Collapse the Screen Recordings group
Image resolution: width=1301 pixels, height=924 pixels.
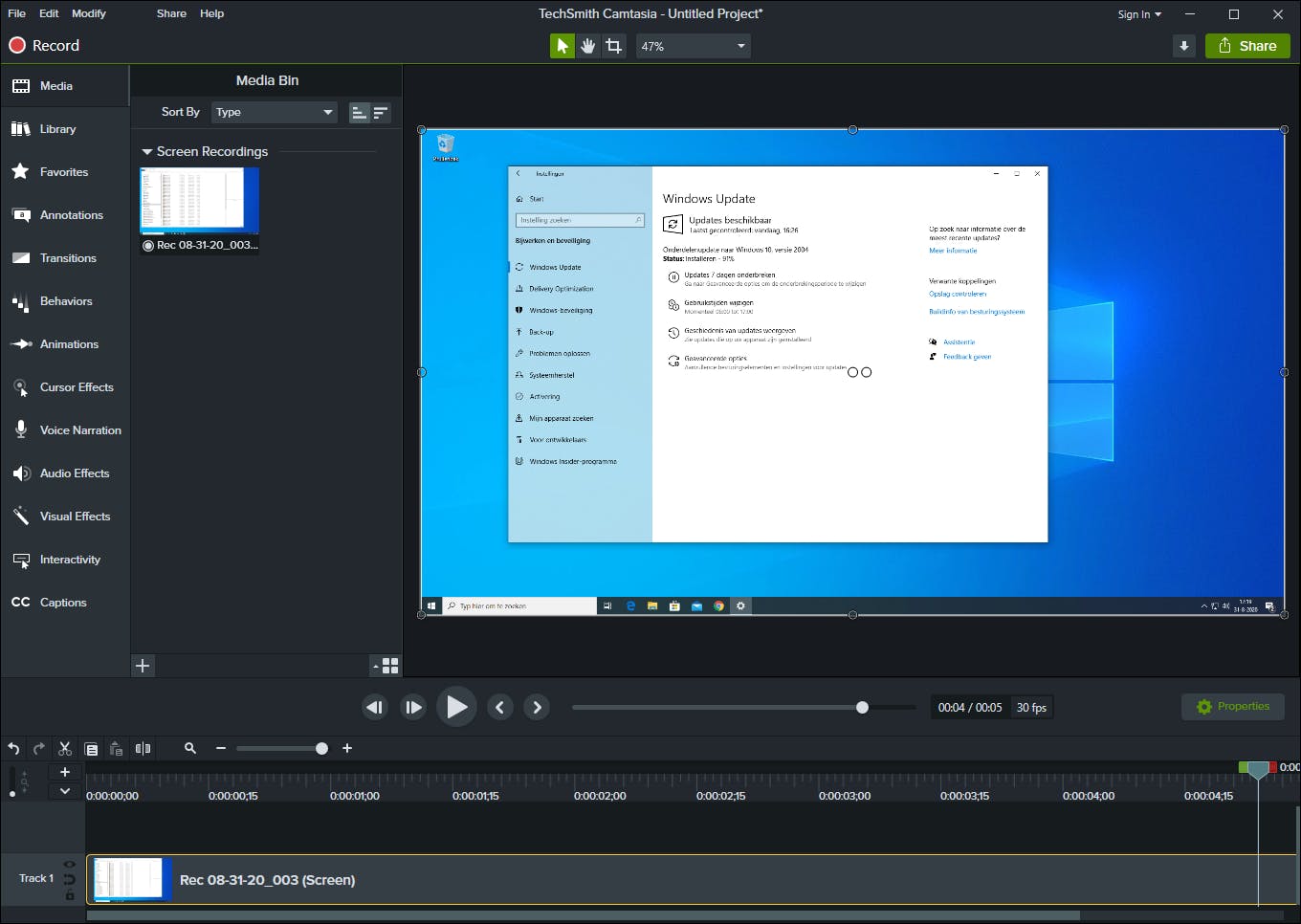click(146, 151)
